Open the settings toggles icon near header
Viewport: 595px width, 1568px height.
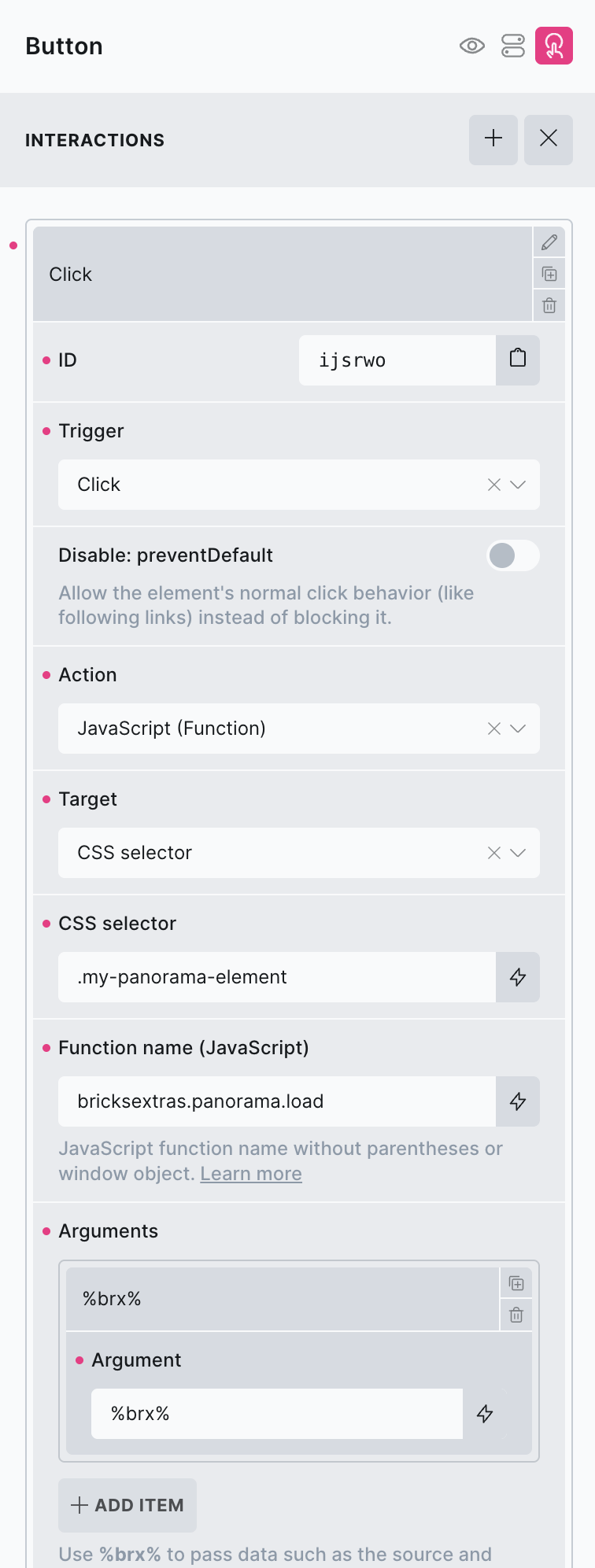point(512,46)
